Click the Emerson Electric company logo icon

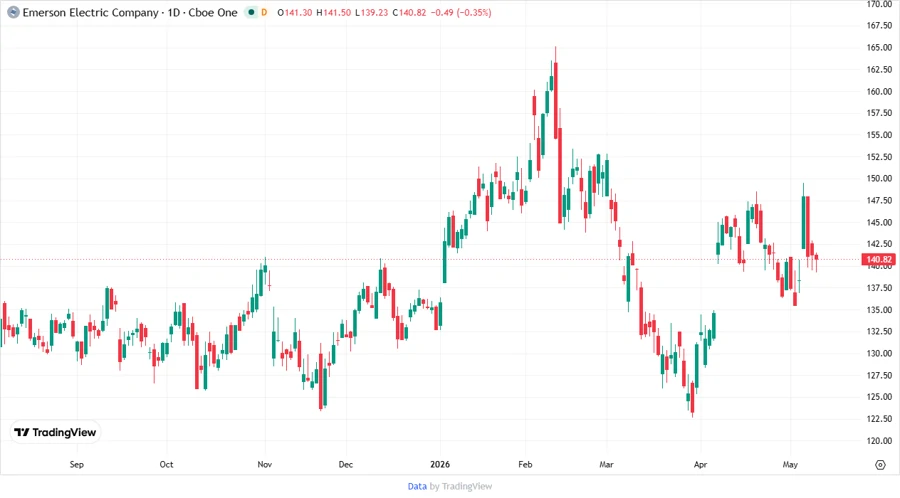click(x=13, y=13)
